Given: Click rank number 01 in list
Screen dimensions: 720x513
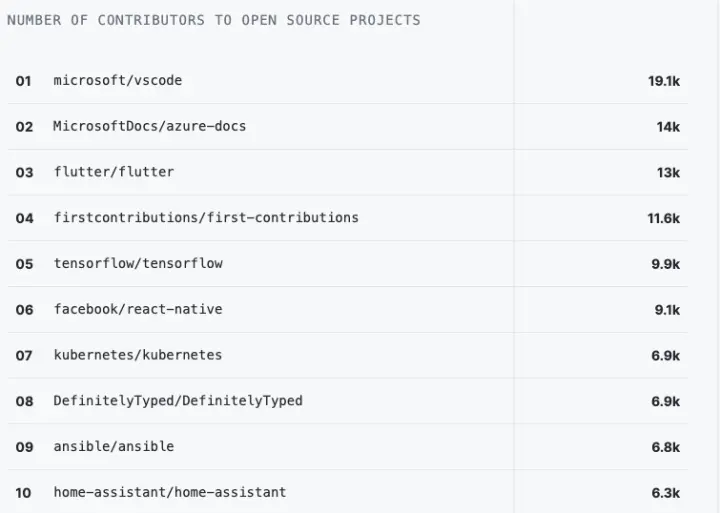Looking at the screenshot, I should tap(23, 81).
